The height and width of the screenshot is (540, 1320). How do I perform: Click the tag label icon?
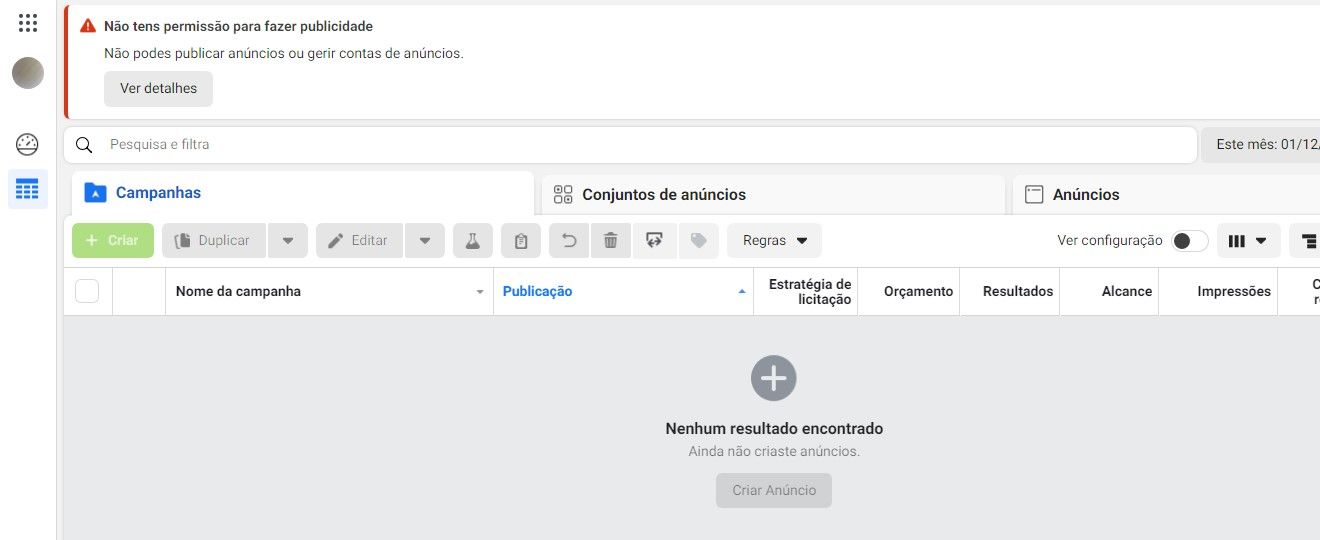tap(699, 241)
